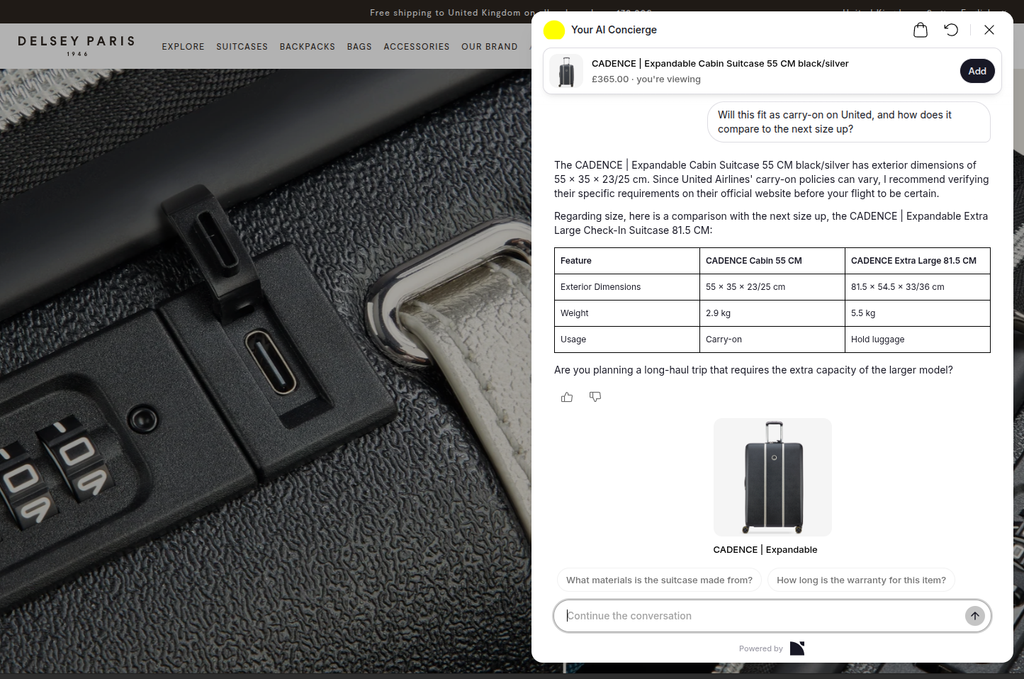
Task: Click the Your AI Concierge title
Action: pos(614,30)
